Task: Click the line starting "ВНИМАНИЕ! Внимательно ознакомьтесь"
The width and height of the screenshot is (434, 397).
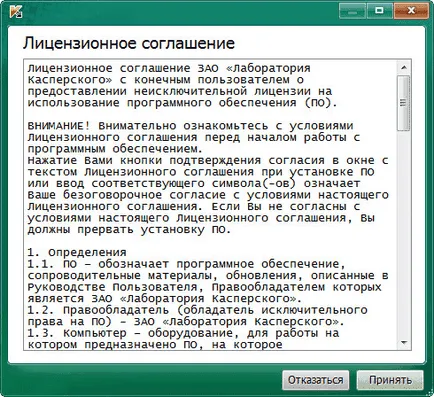Action: 190,126
